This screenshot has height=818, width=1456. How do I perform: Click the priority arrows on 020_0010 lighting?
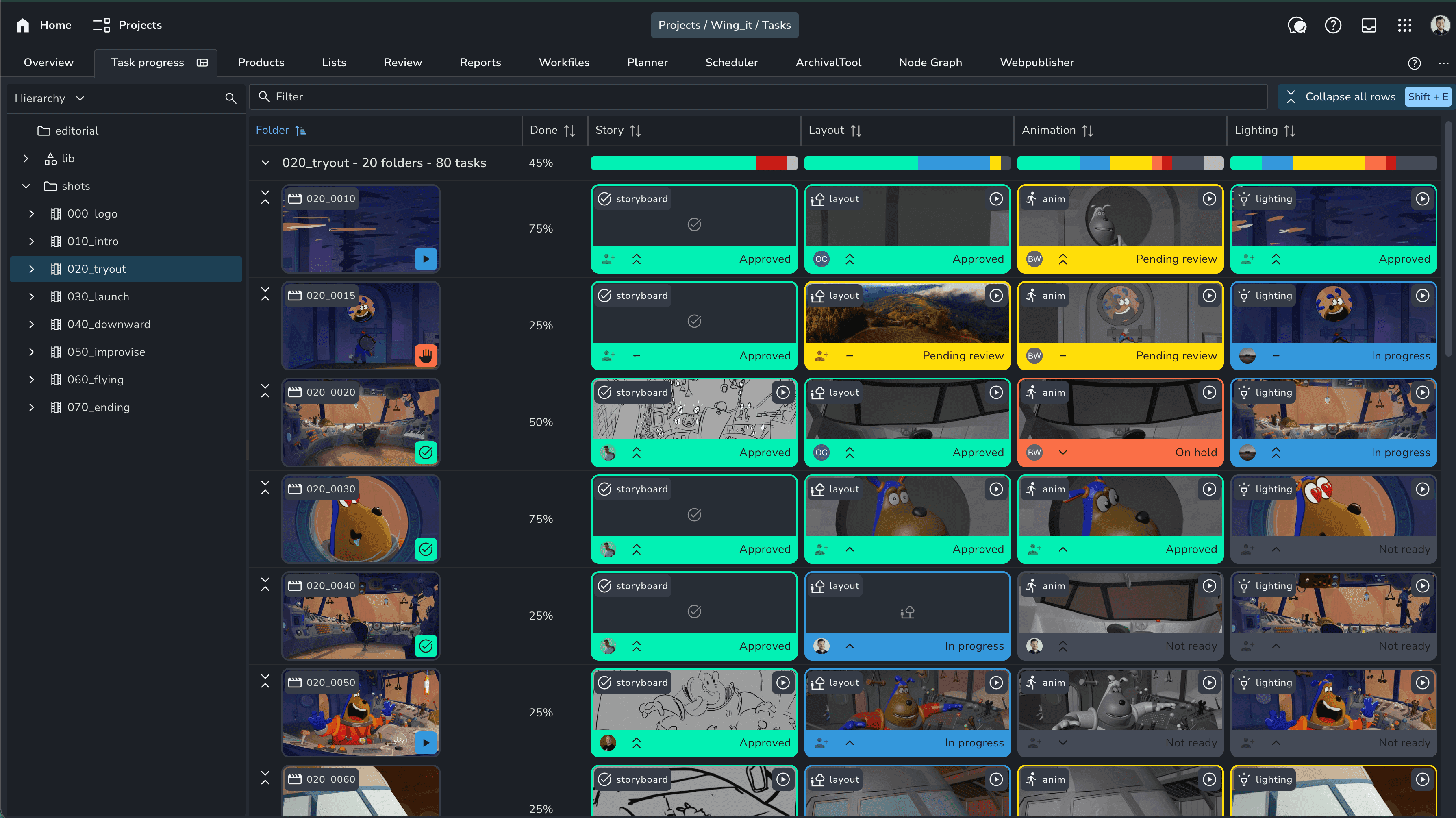pos(1276,259)
